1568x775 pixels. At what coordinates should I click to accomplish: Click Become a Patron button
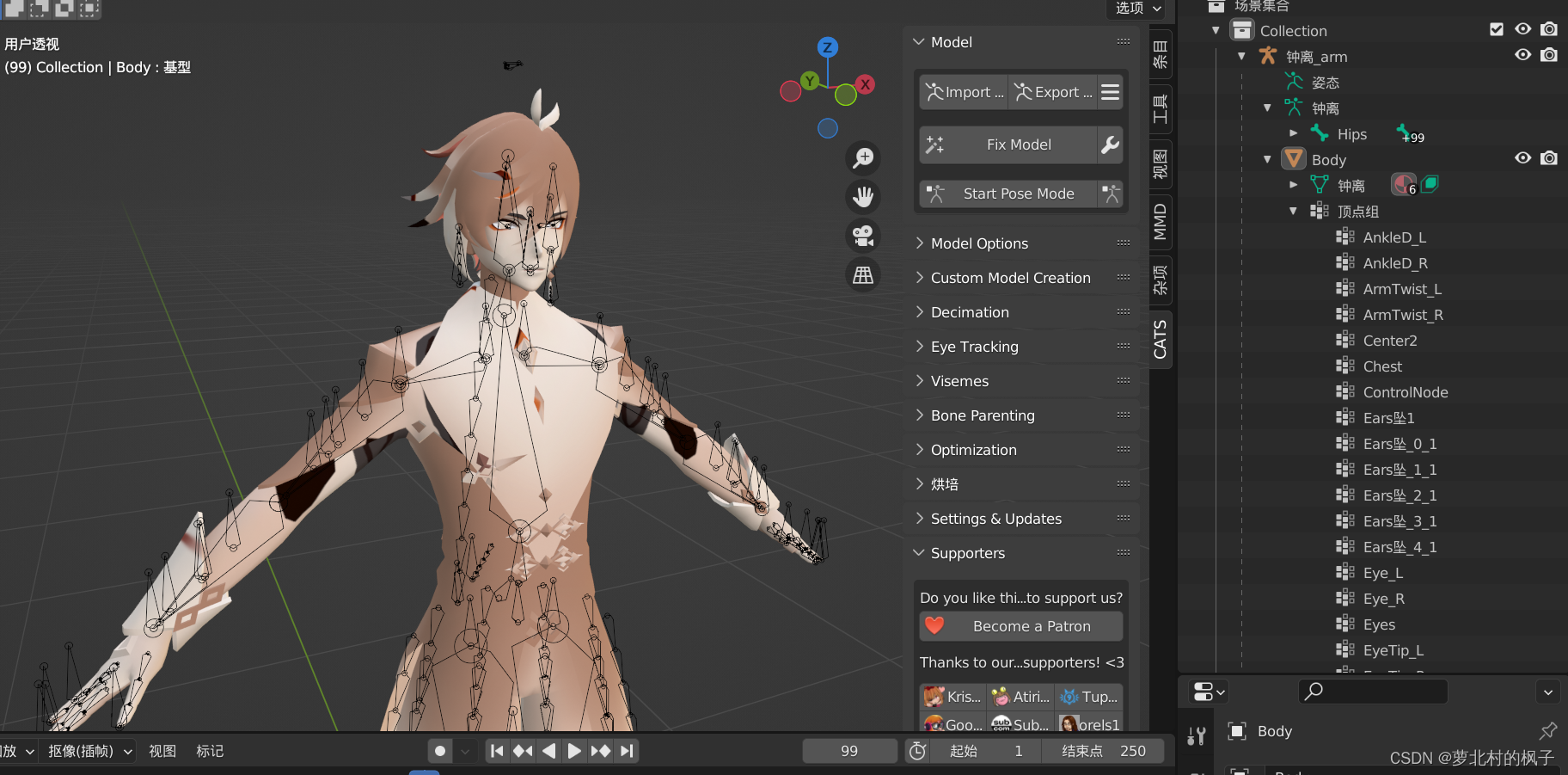pyautogui.click(x=1021, y=626)
